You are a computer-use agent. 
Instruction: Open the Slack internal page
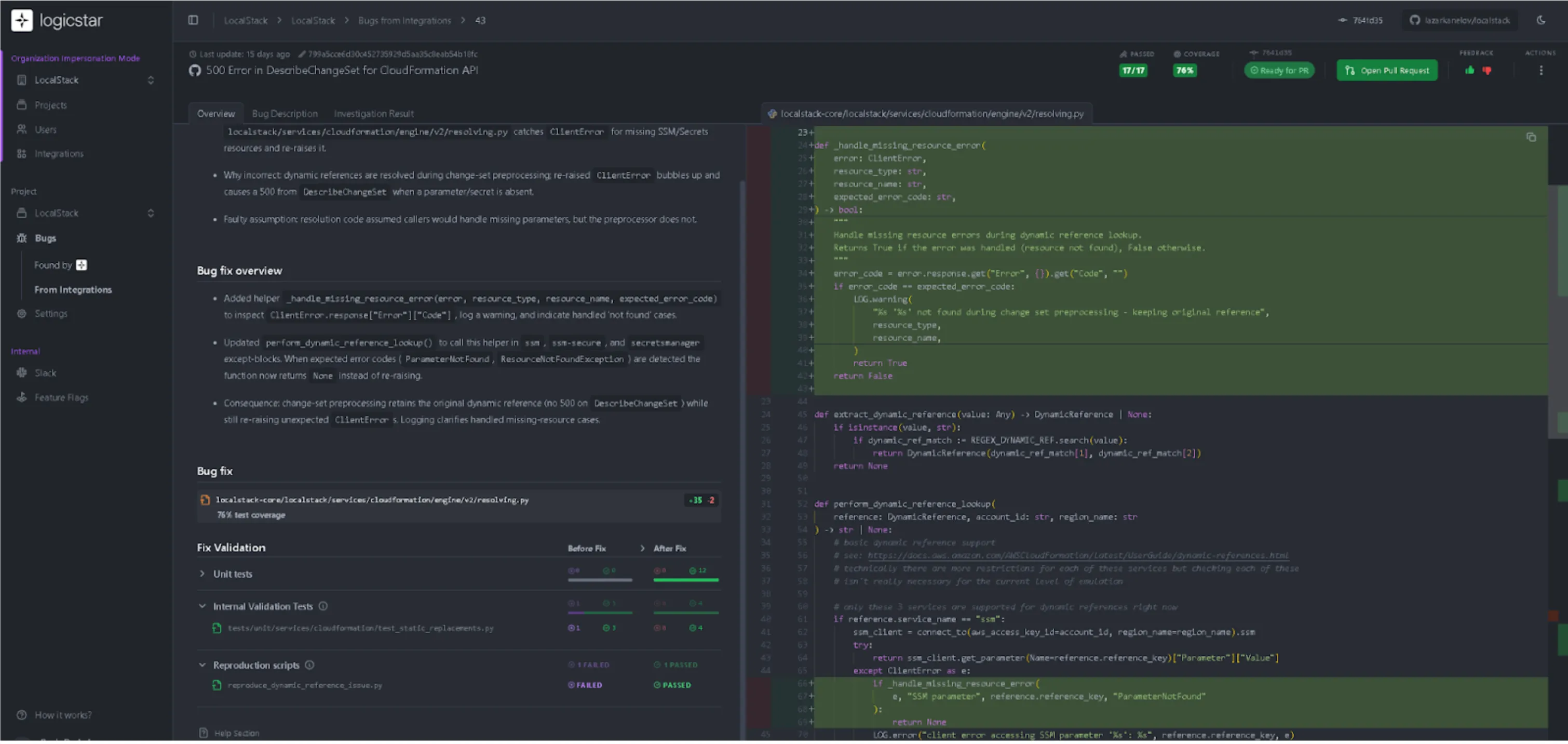45,373
